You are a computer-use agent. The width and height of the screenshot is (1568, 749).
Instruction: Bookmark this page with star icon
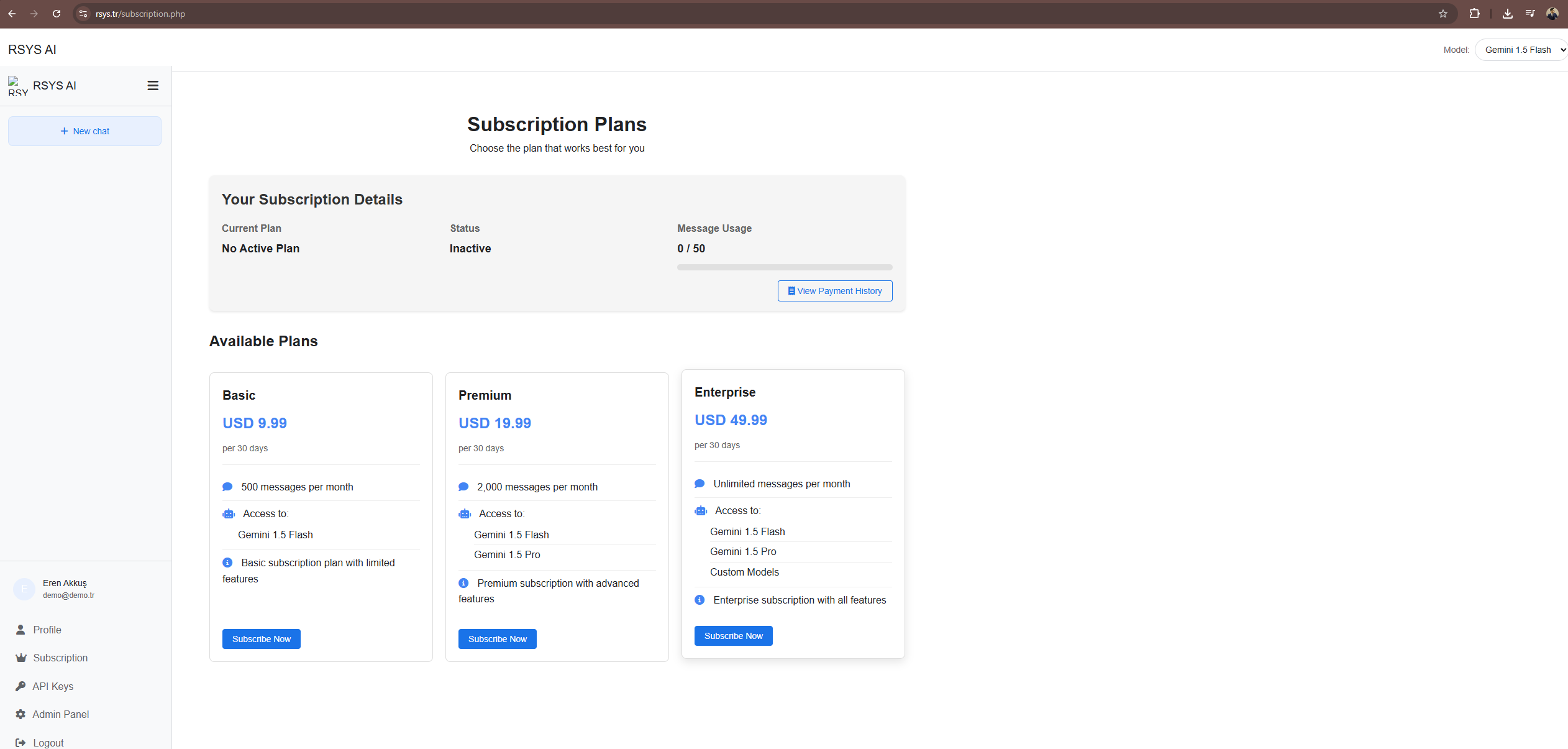tap(1443, 14)
